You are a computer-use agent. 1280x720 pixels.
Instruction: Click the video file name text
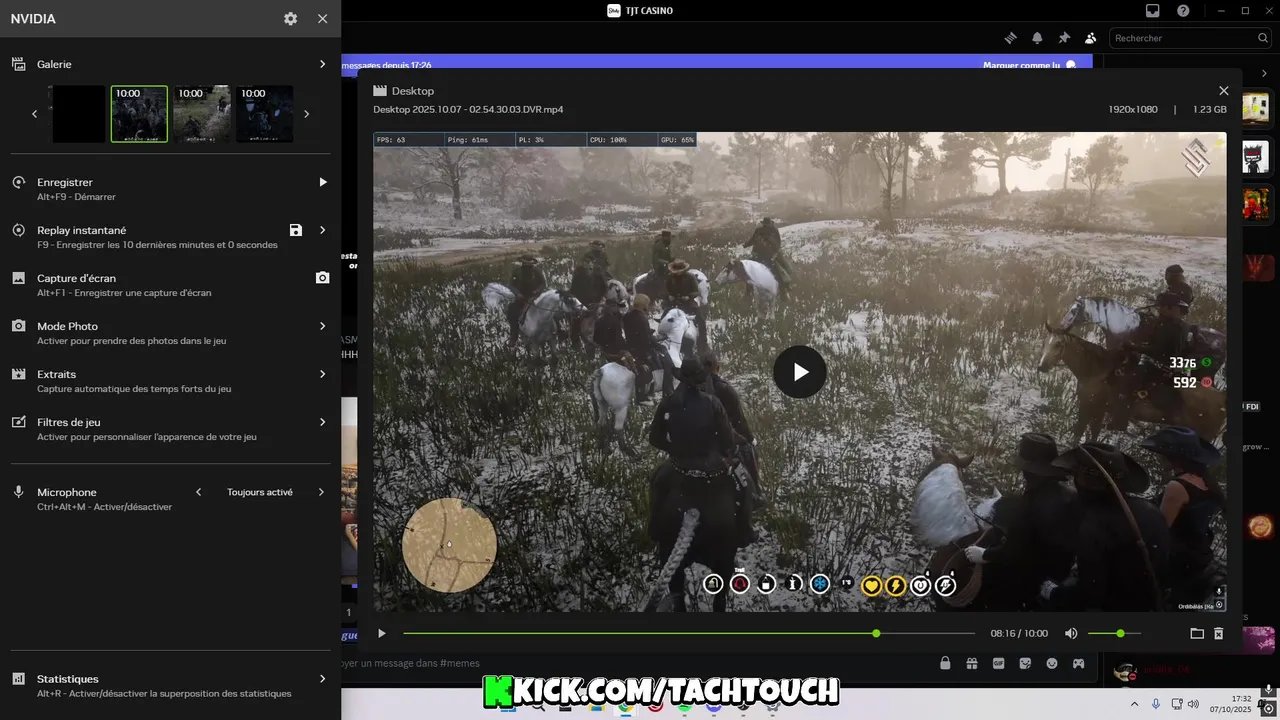[x=468, y=109]
